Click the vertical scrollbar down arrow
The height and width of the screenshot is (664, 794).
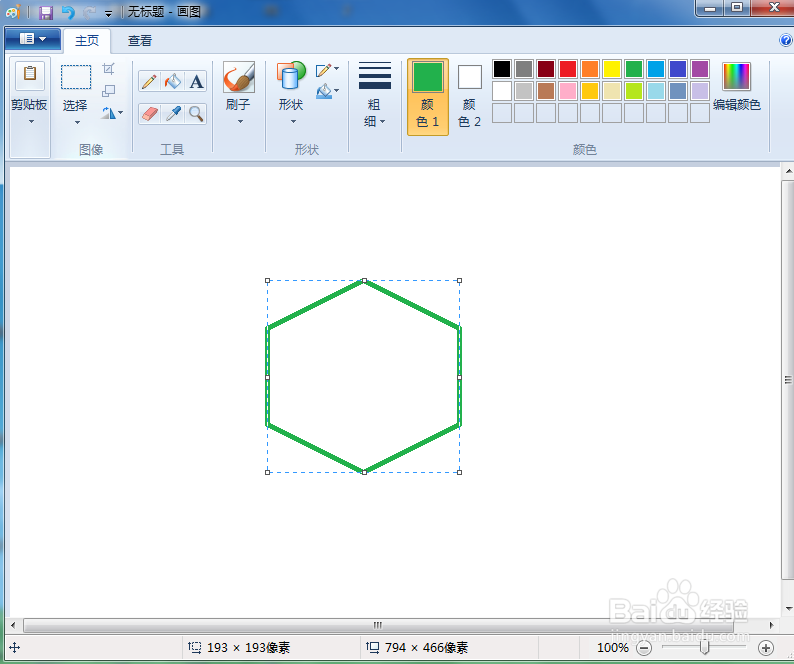(788, 608)
